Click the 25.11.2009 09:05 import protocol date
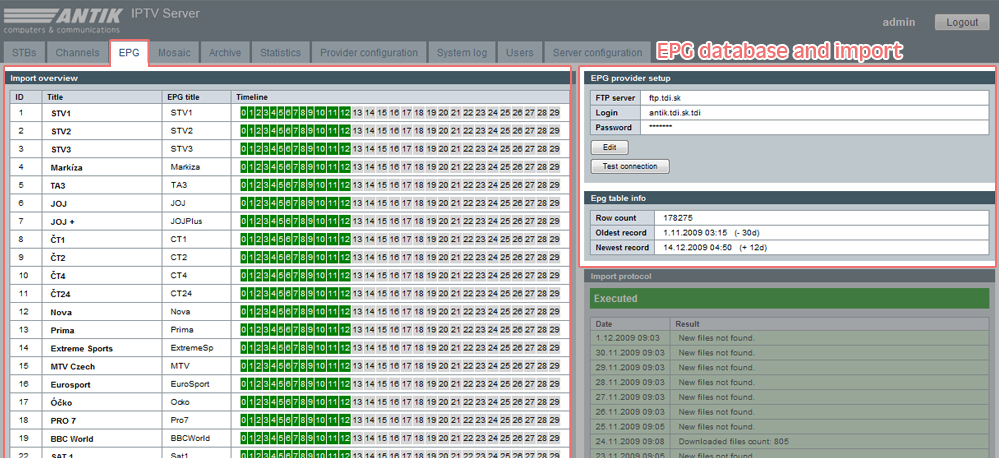The image size is (999, 458). [630, 426]
